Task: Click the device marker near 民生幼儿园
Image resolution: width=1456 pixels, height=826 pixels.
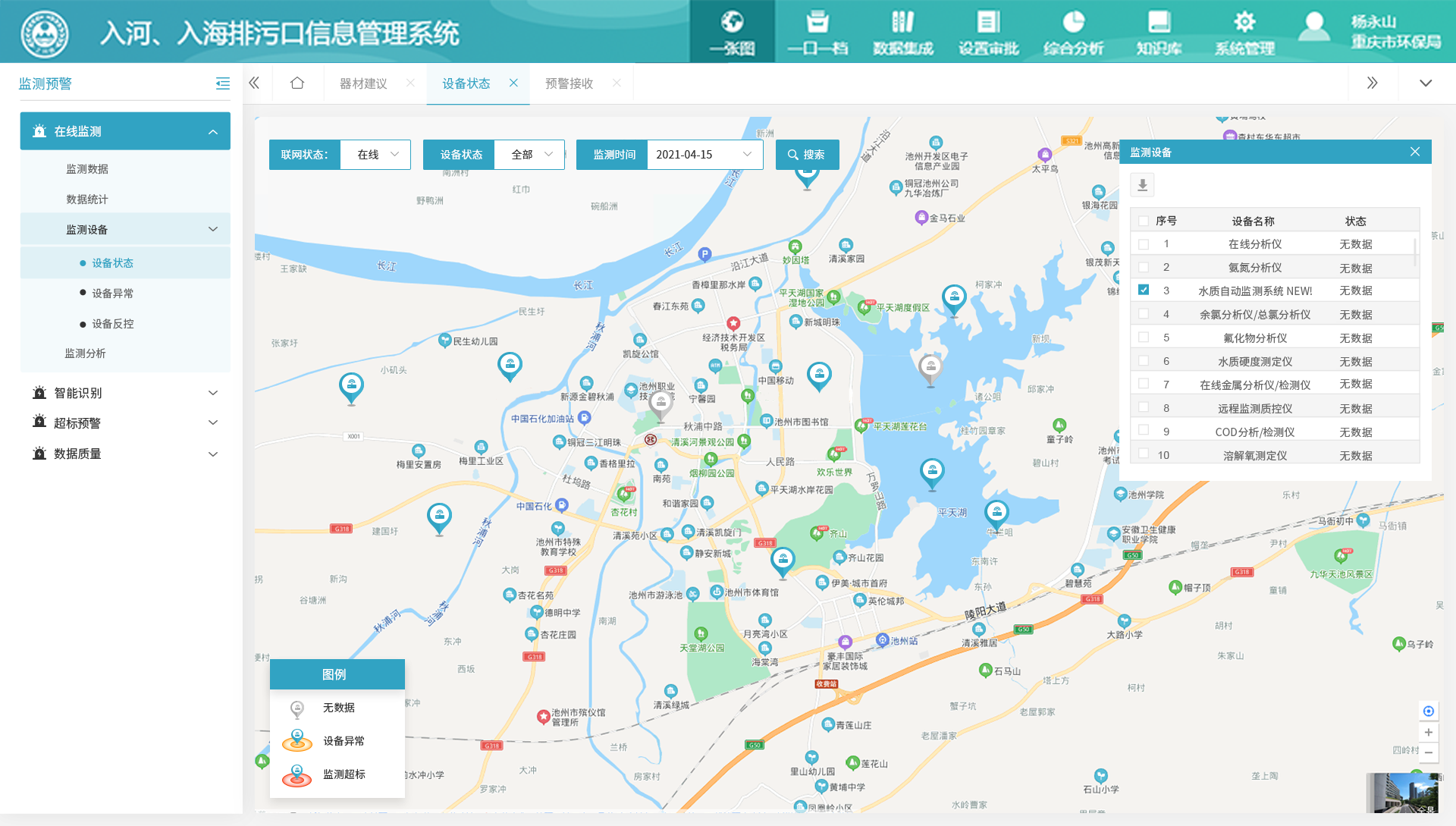Action: [x=510, y=367]
